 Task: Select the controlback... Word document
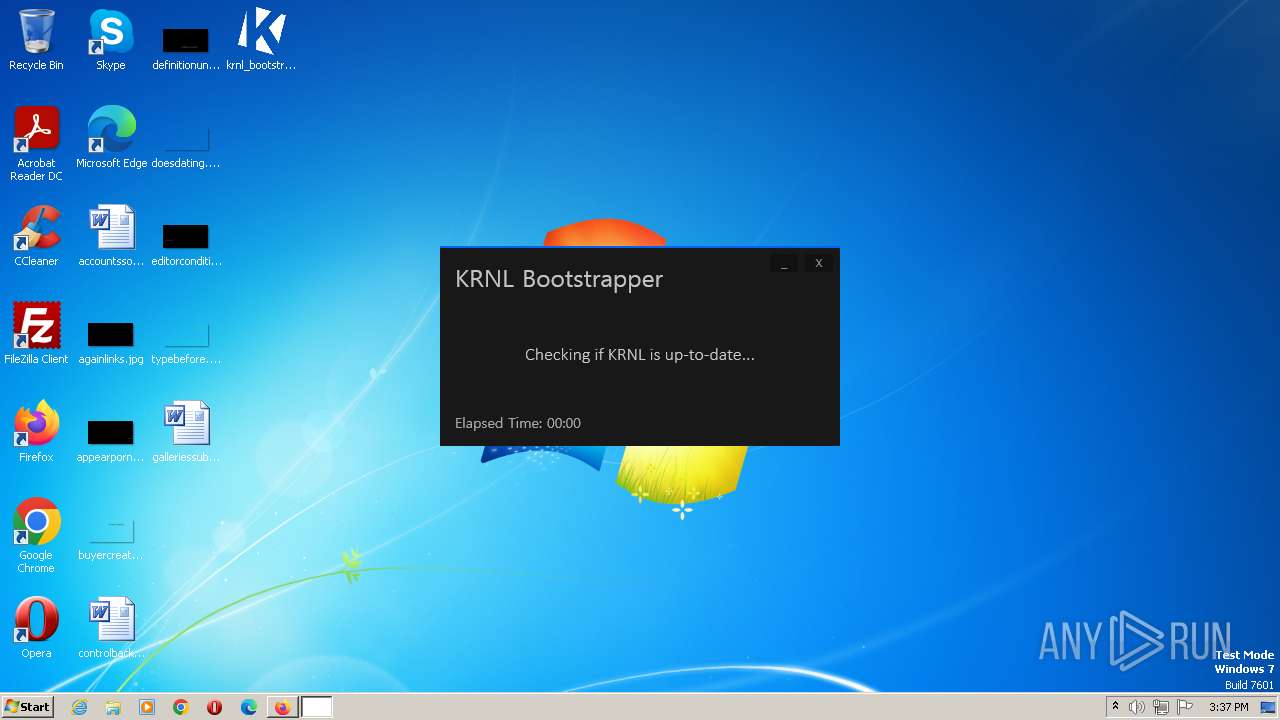click(x=111, y=628)
